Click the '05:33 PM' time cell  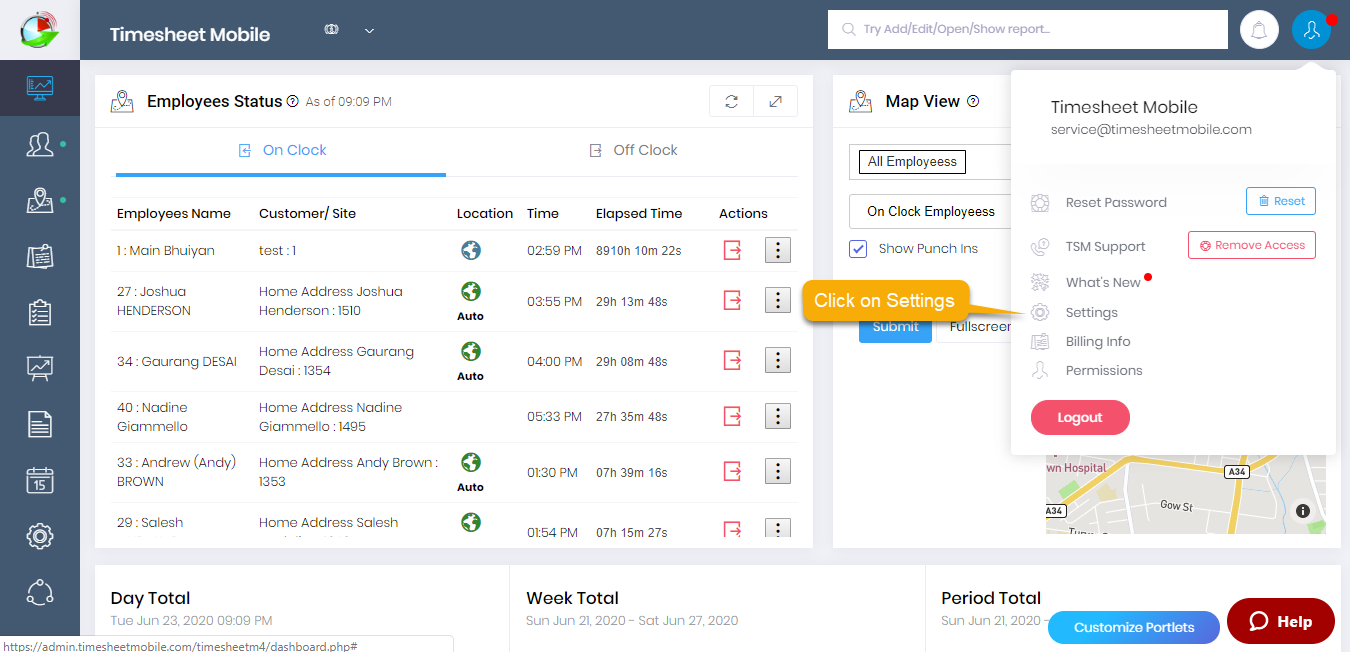[554, 417]
